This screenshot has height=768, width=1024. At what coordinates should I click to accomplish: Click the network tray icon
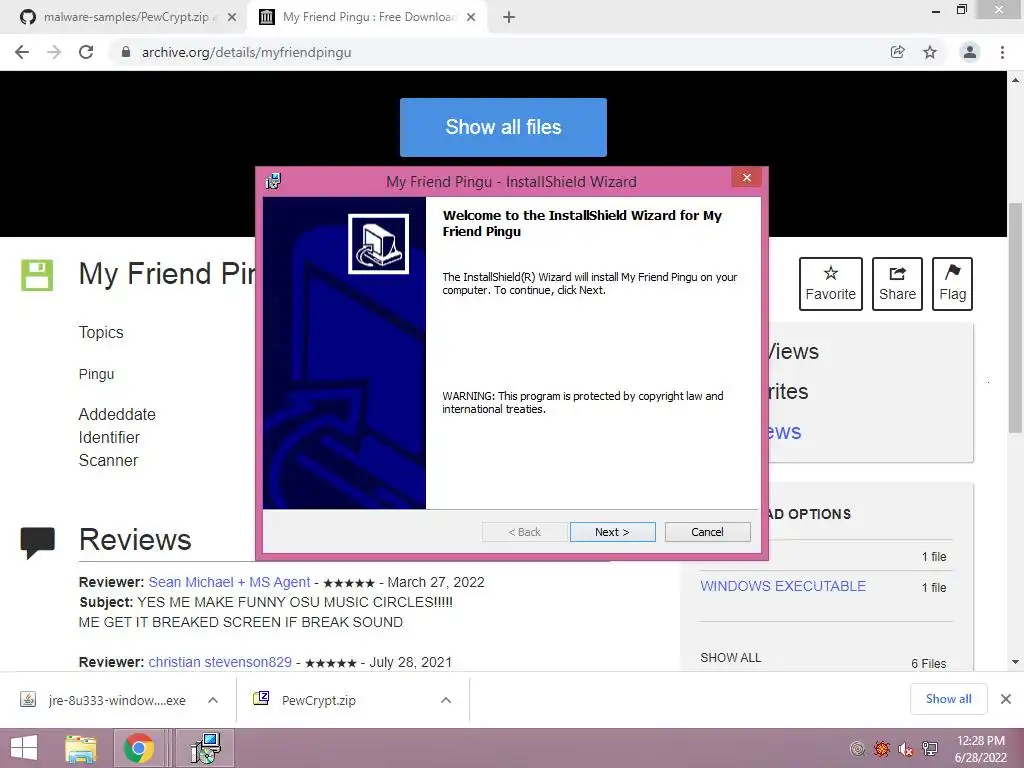(930, 748)
